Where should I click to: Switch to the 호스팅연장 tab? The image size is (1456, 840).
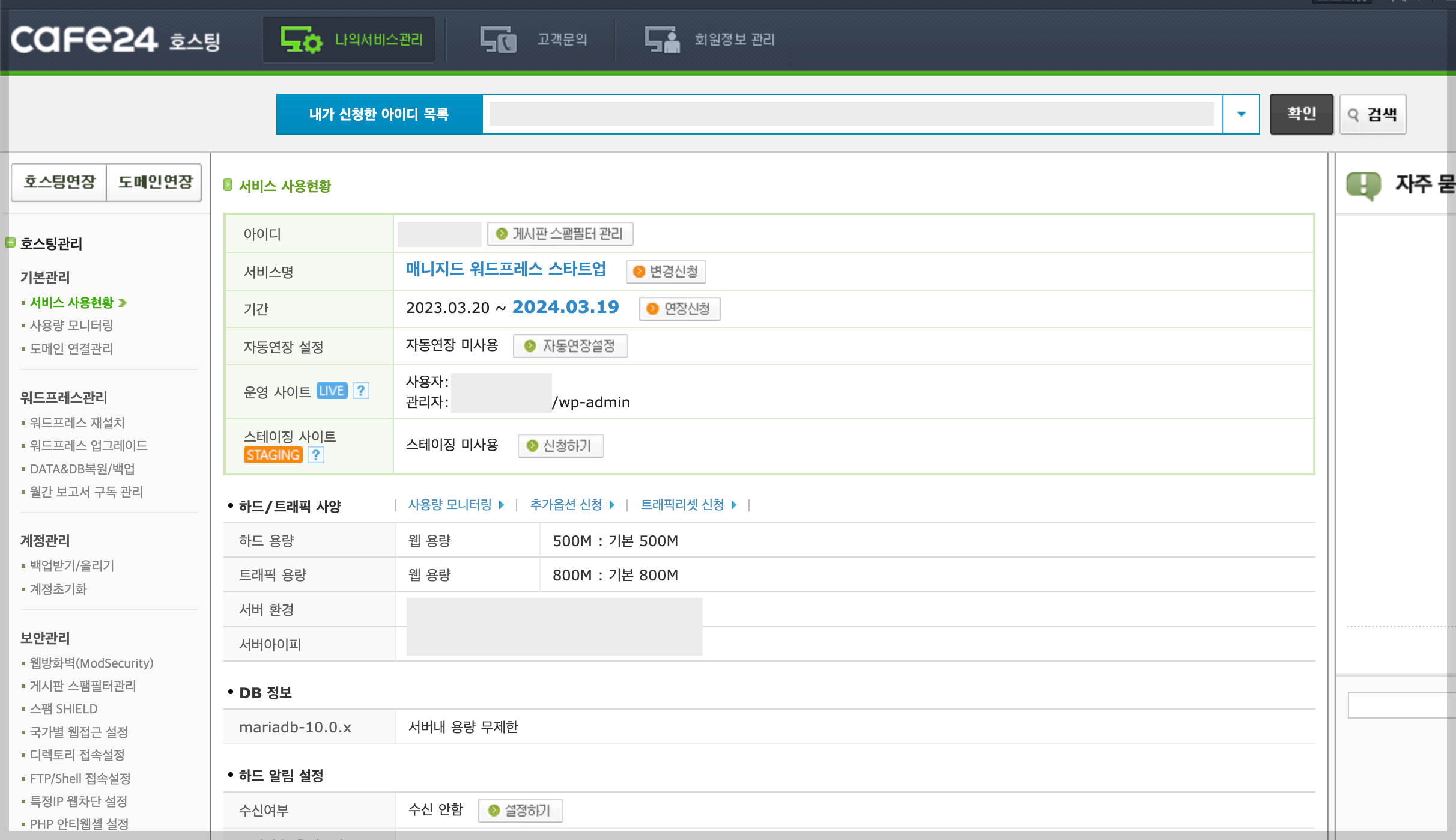tap(59, 182)
